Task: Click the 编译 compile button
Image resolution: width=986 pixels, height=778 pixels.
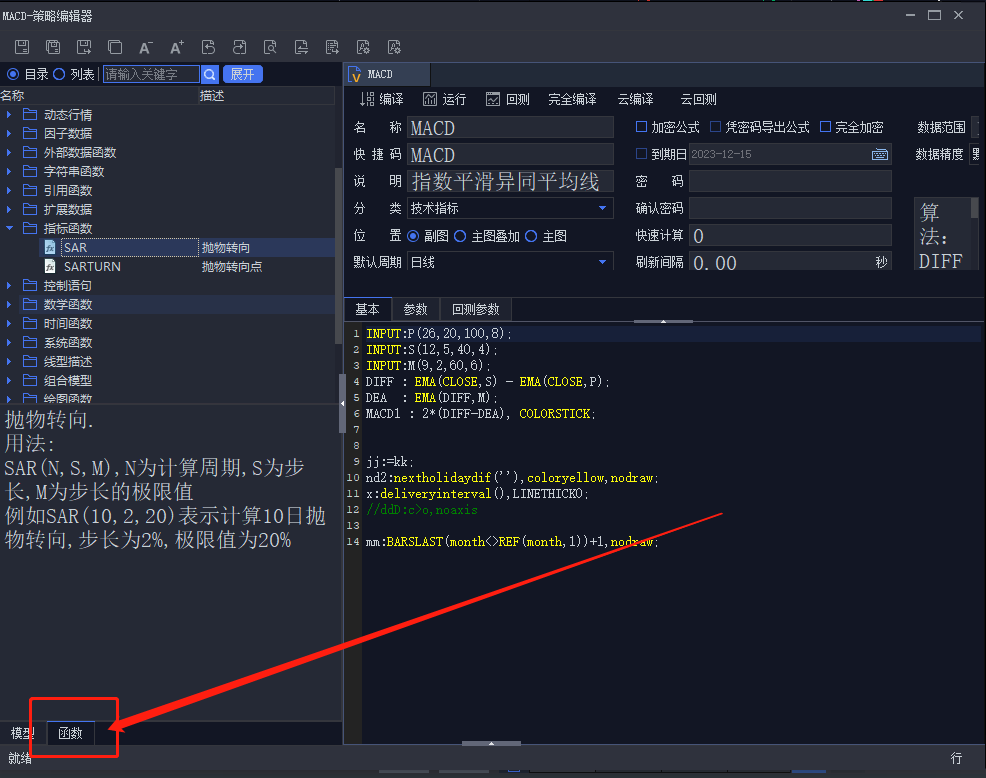Action: [382, 99]
